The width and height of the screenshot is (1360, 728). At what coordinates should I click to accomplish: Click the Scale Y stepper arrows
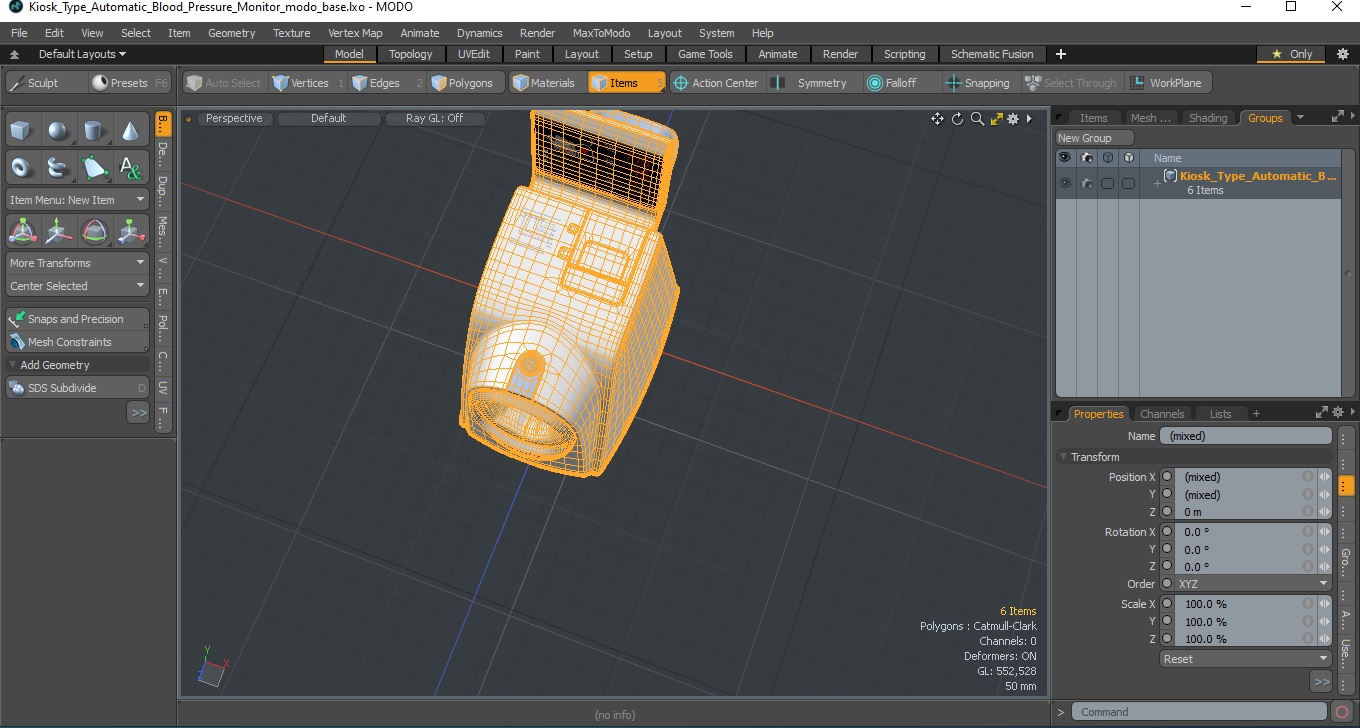click(1324, 621)
